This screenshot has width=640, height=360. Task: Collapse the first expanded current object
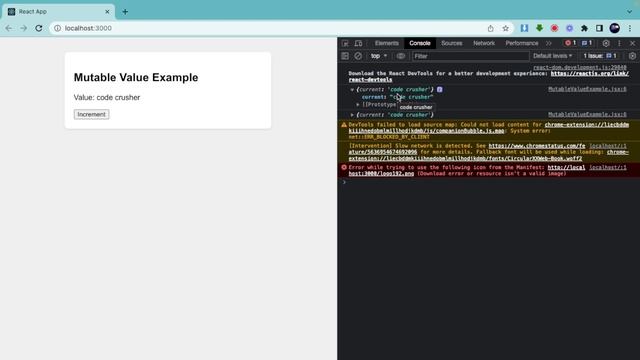click(352, 89)
